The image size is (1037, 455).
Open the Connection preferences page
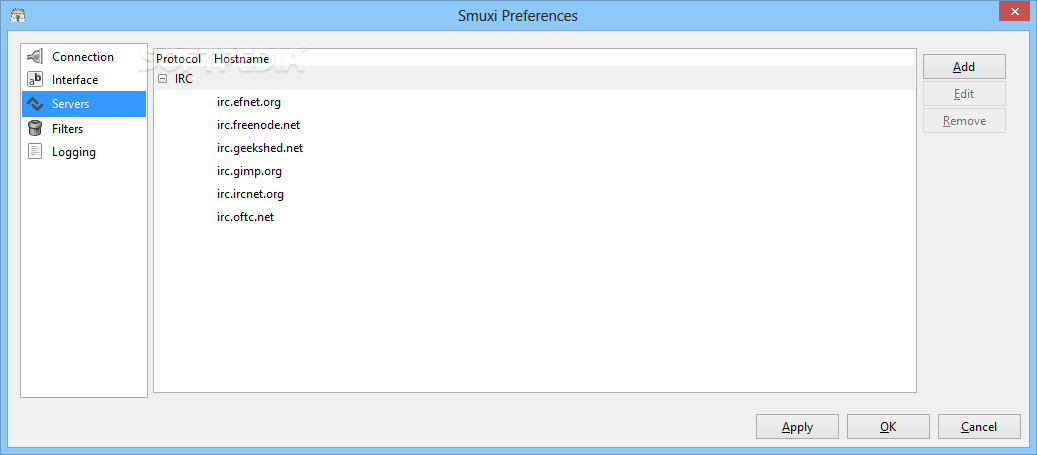pos(83,56)
